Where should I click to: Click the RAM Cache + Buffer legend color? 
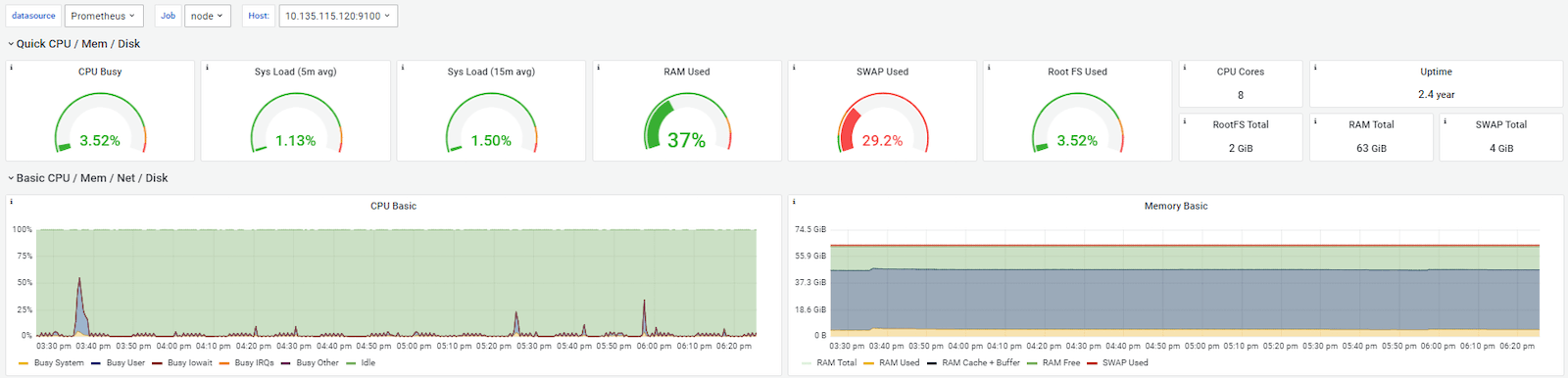(932, 362)
